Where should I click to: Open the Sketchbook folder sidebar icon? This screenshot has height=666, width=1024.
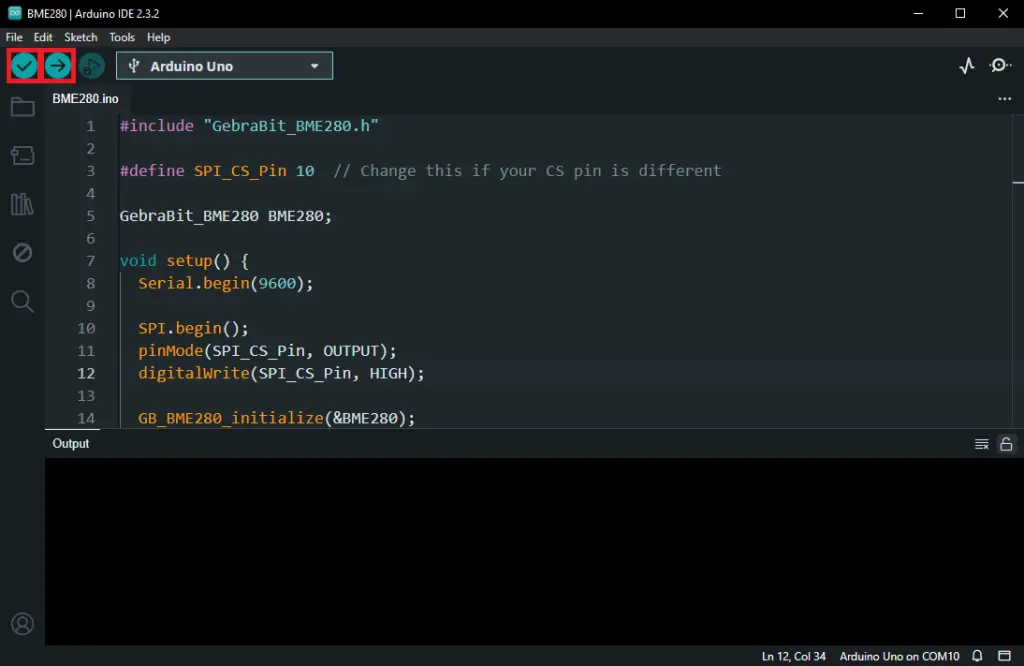(x=22, y=107)
